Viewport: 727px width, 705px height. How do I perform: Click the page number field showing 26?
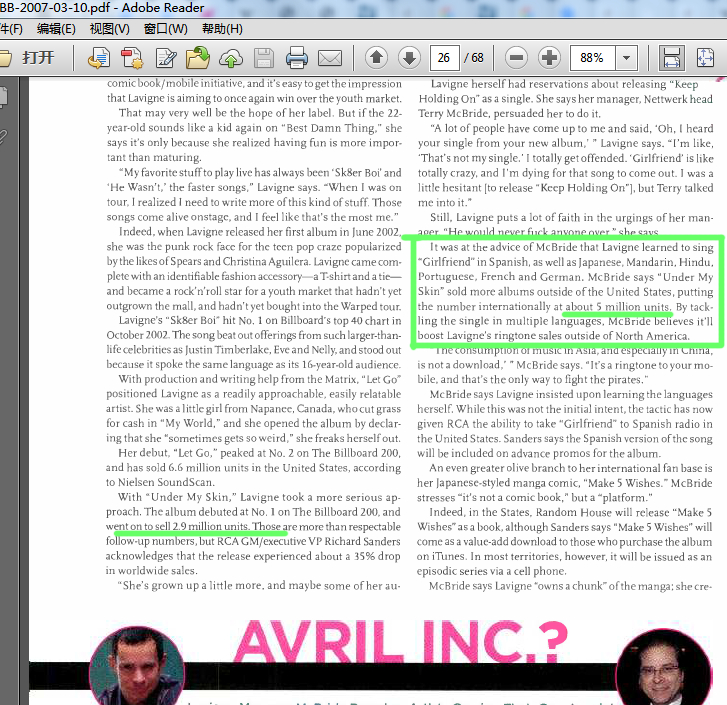coord(444,58)
